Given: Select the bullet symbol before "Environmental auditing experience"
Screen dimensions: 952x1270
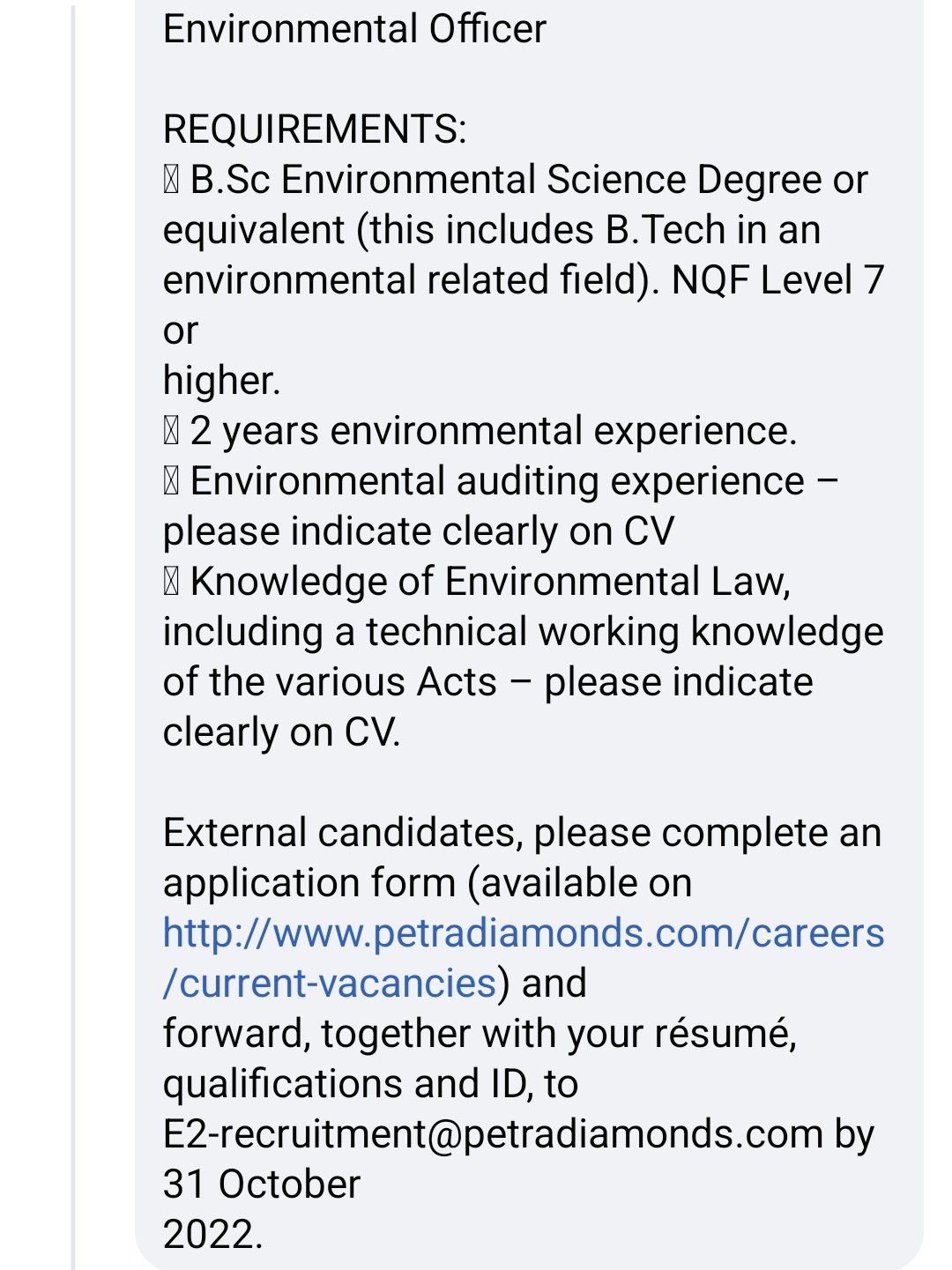Looking at the screenshot, I should coord(171,482).
